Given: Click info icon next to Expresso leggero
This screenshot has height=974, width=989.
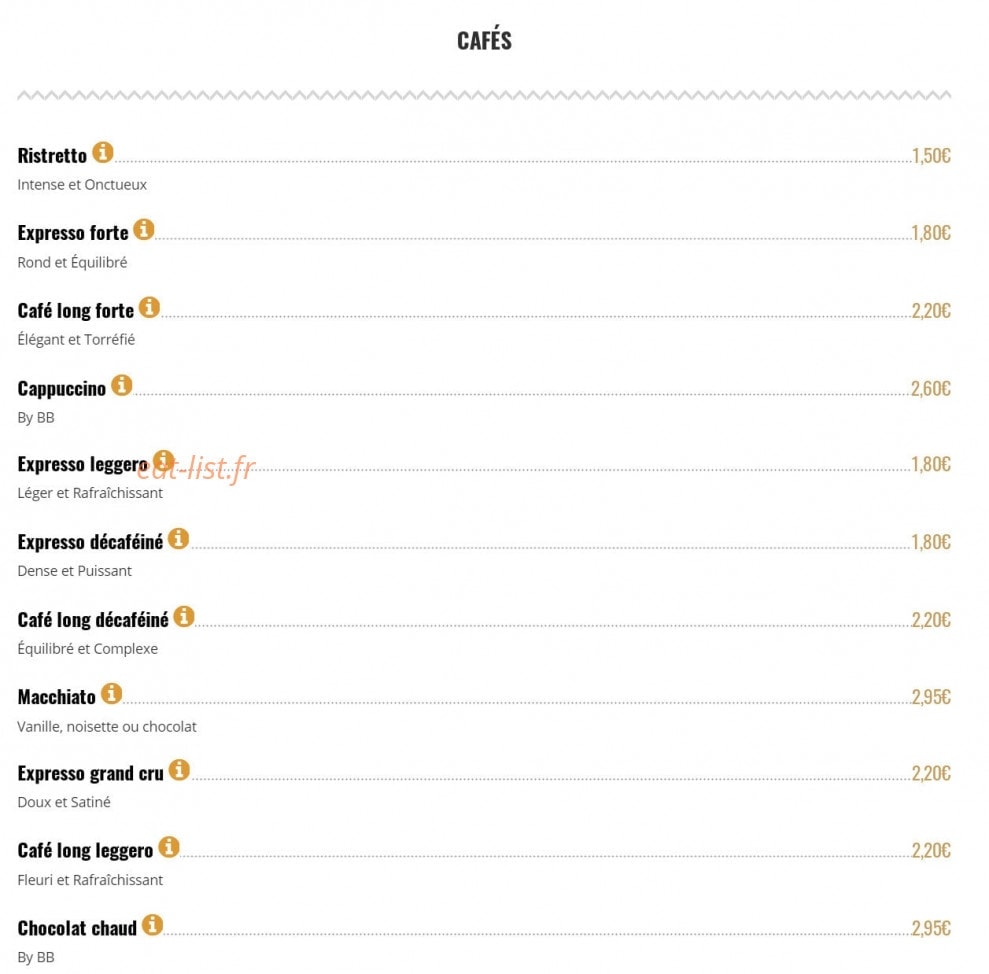Looking at the screenshot, I should point(163,461).
